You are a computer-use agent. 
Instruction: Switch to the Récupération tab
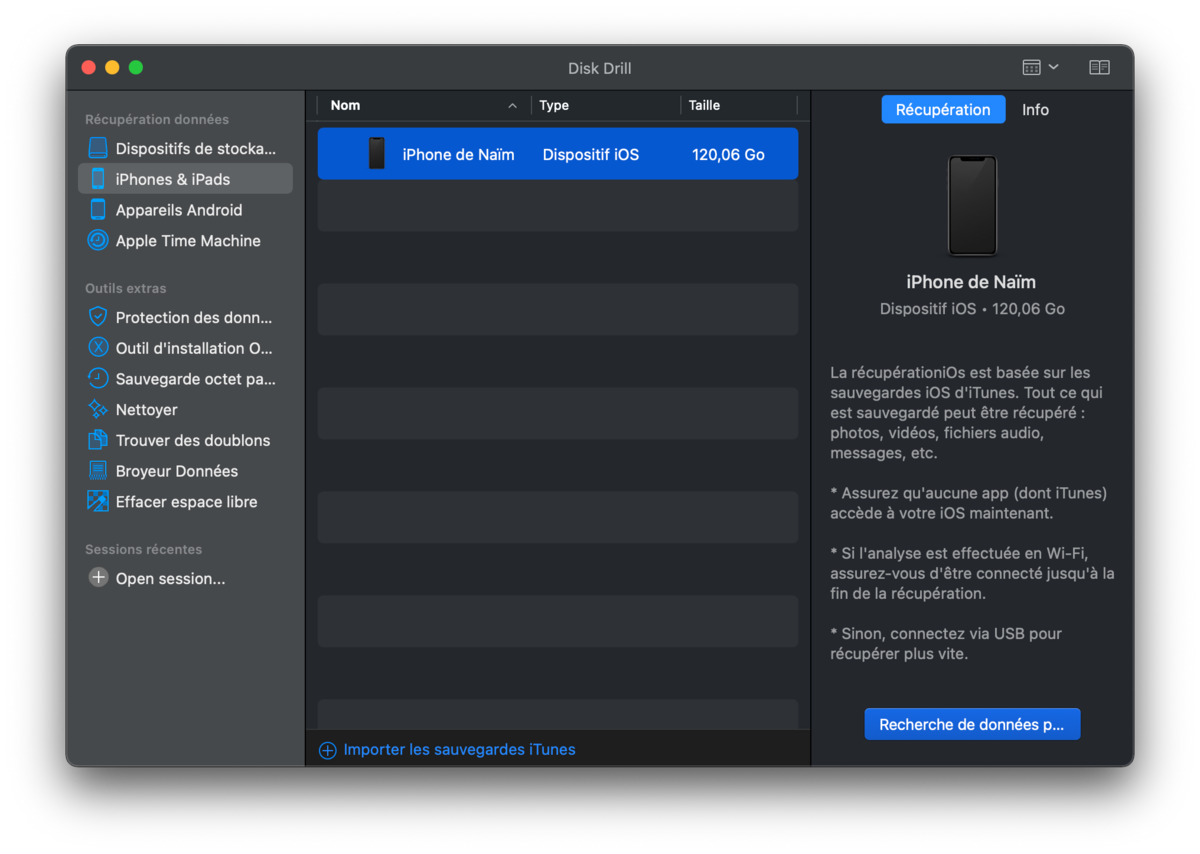943,110
